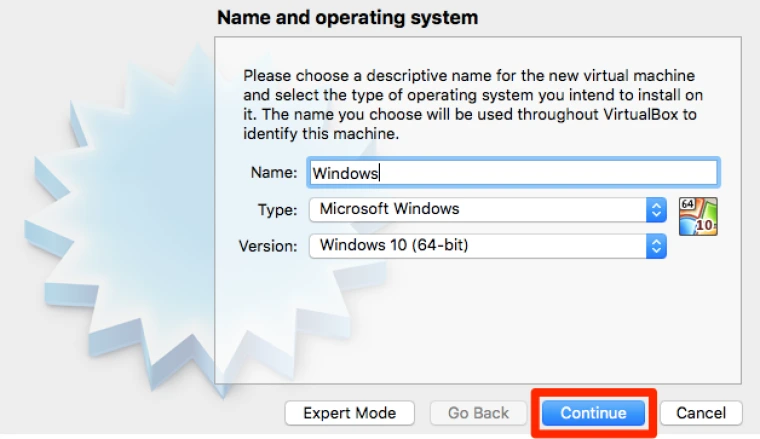Screen dimensions: 760x439
Task: Click the 'Name:' label
Action: pyautogui.click(x=274, y=172)
